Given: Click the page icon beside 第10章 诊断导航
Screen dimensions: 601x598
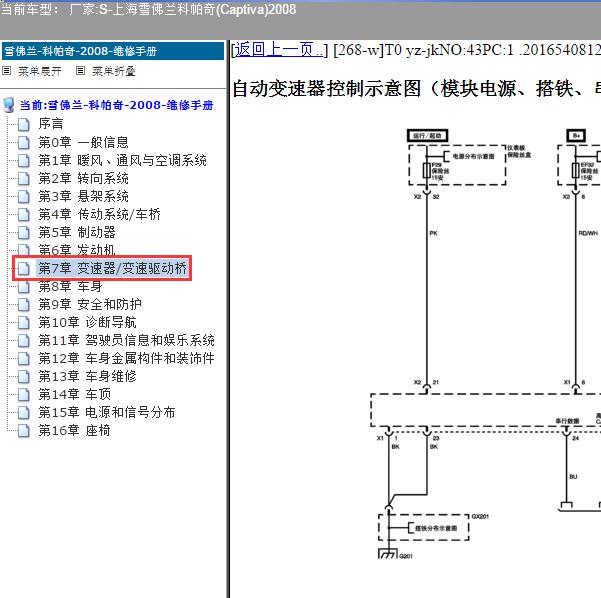Looking at the screenshot, I should tap(24, 322).
